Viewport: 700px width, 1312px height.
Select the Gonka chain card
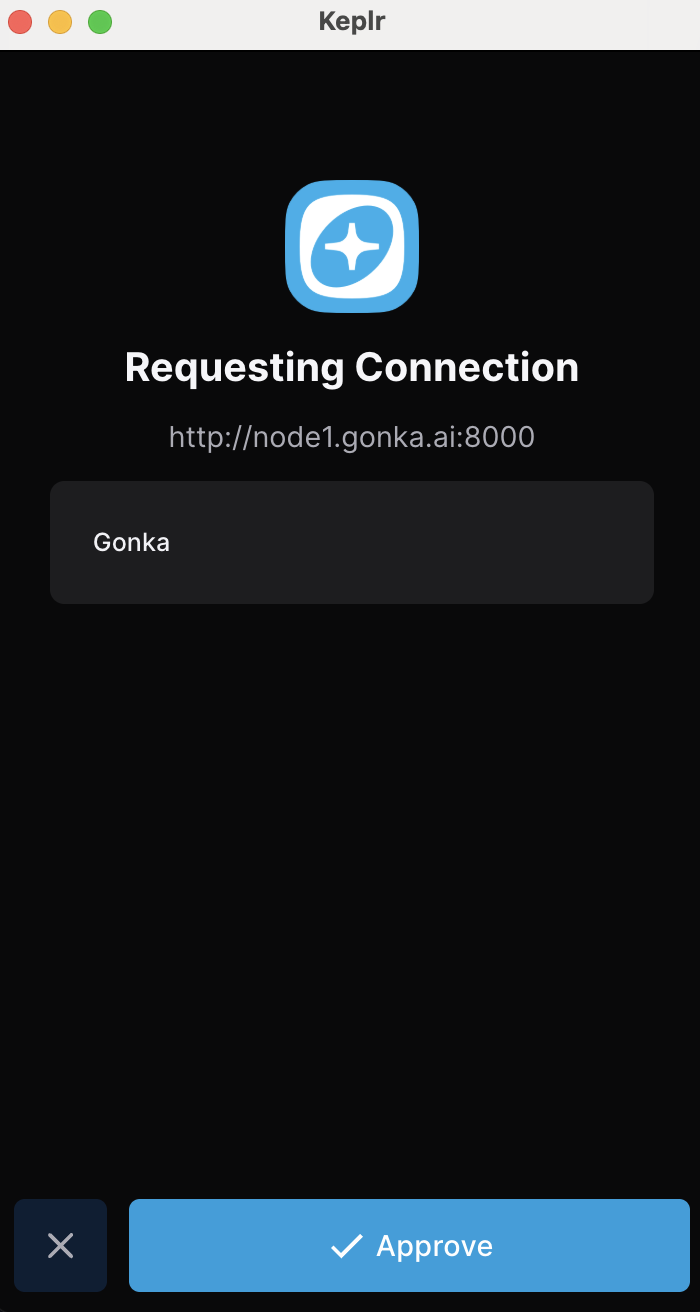352,542
